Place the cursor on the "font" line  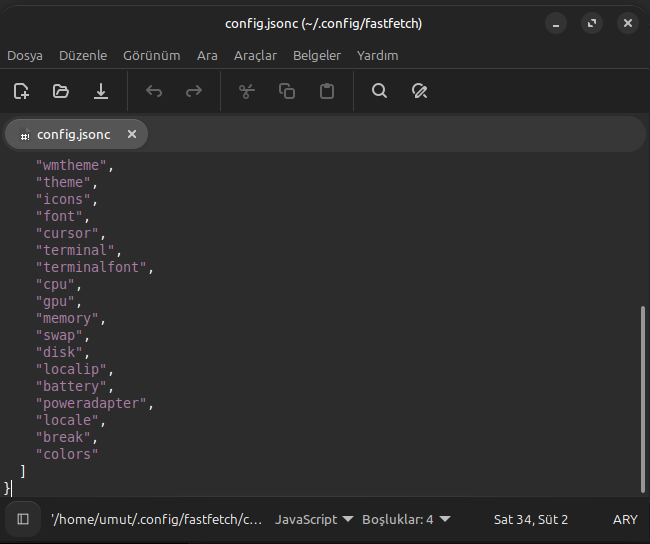pyautogui.click(x=62, y=216)
